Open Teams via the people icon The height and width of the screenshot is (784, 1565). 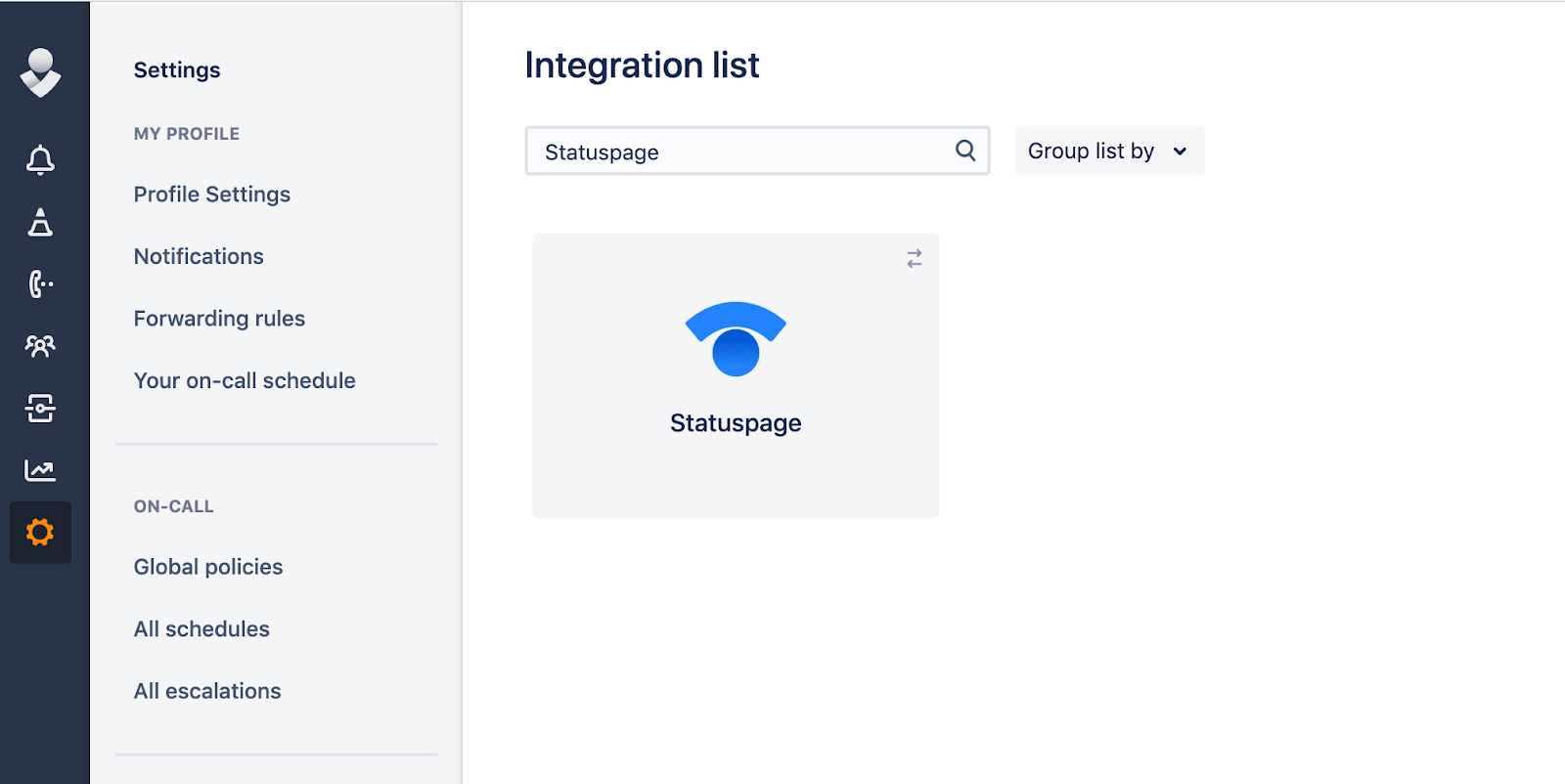point(40,346)
